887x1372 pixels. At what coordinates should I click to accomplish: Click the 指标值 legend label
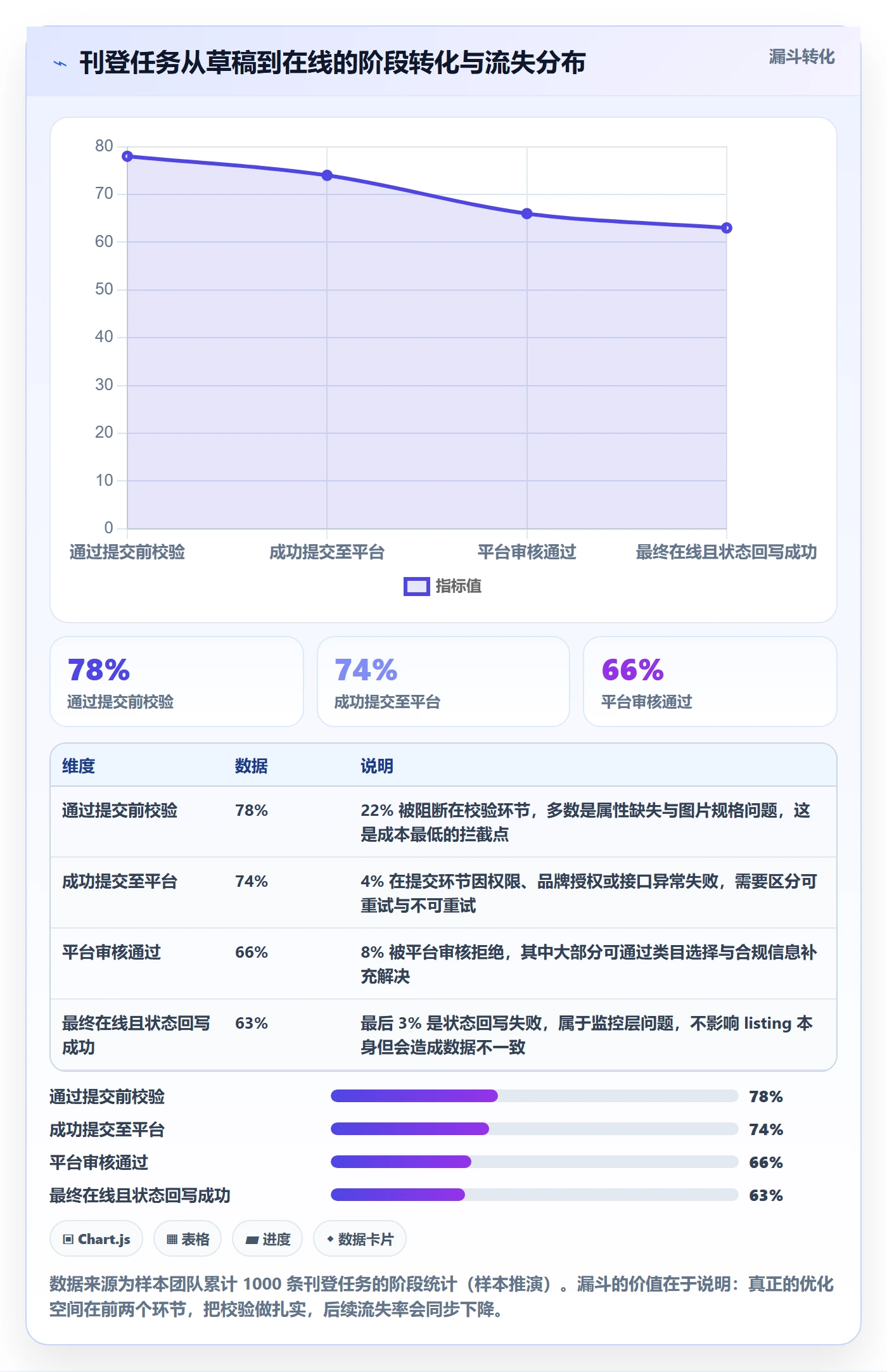tap(459, 587)
